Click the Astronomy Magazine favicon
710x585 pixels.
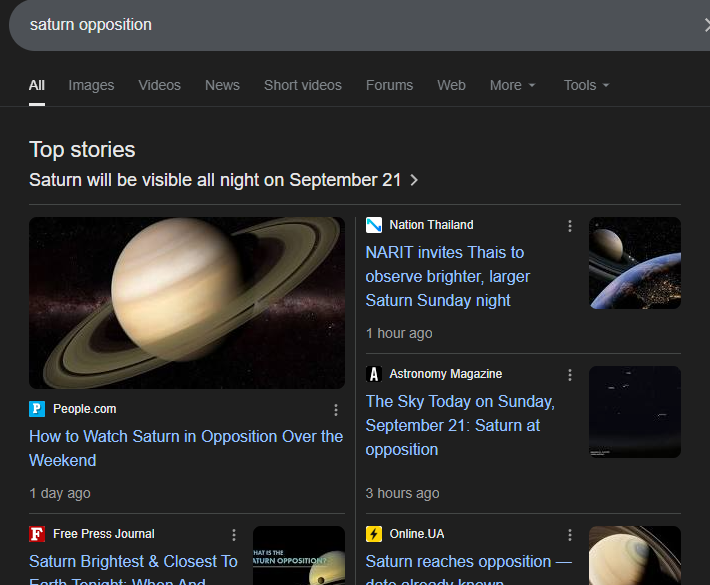tap(374, 374)
